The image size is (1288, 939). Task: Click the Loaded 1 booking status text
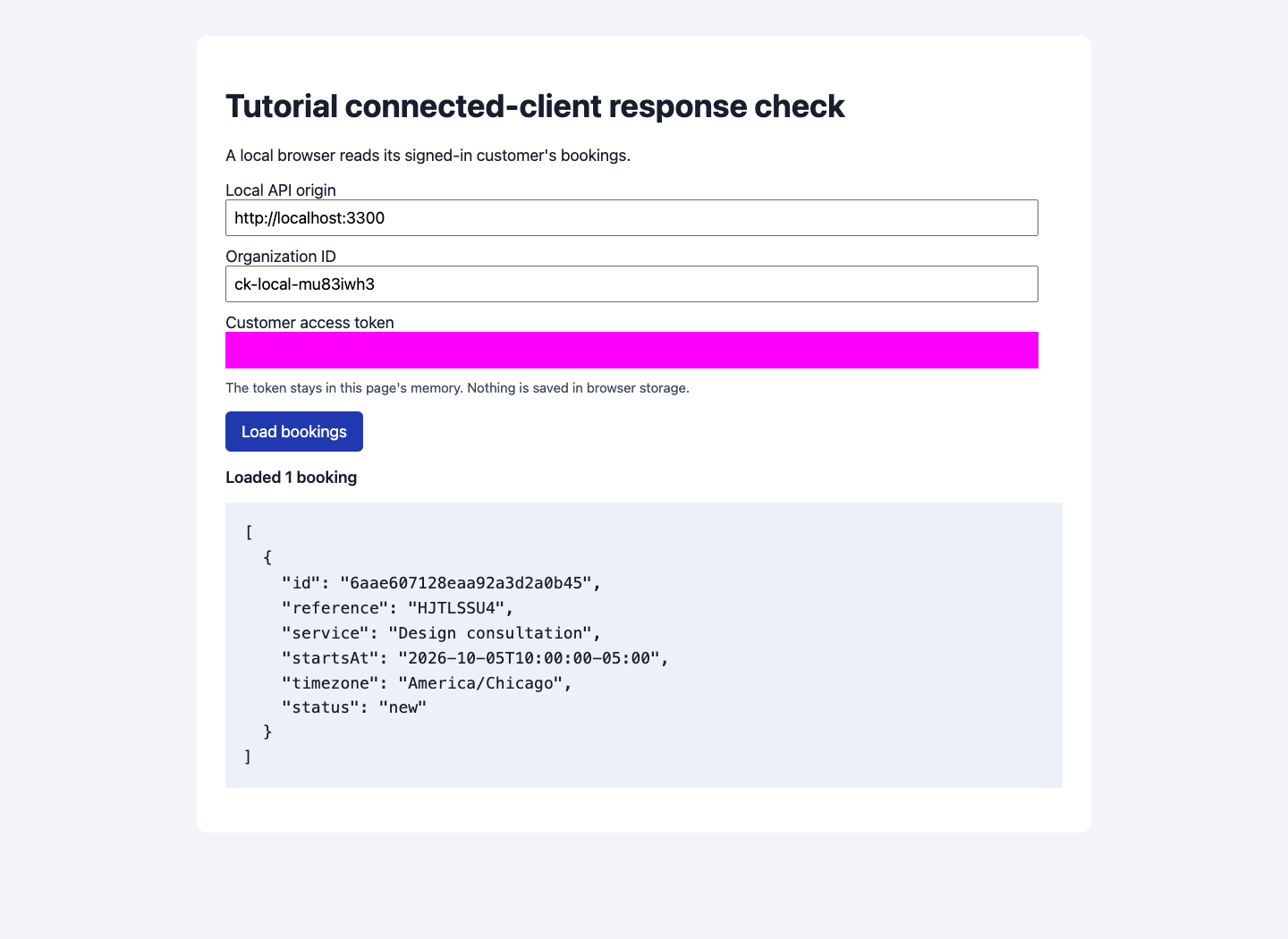291,477
